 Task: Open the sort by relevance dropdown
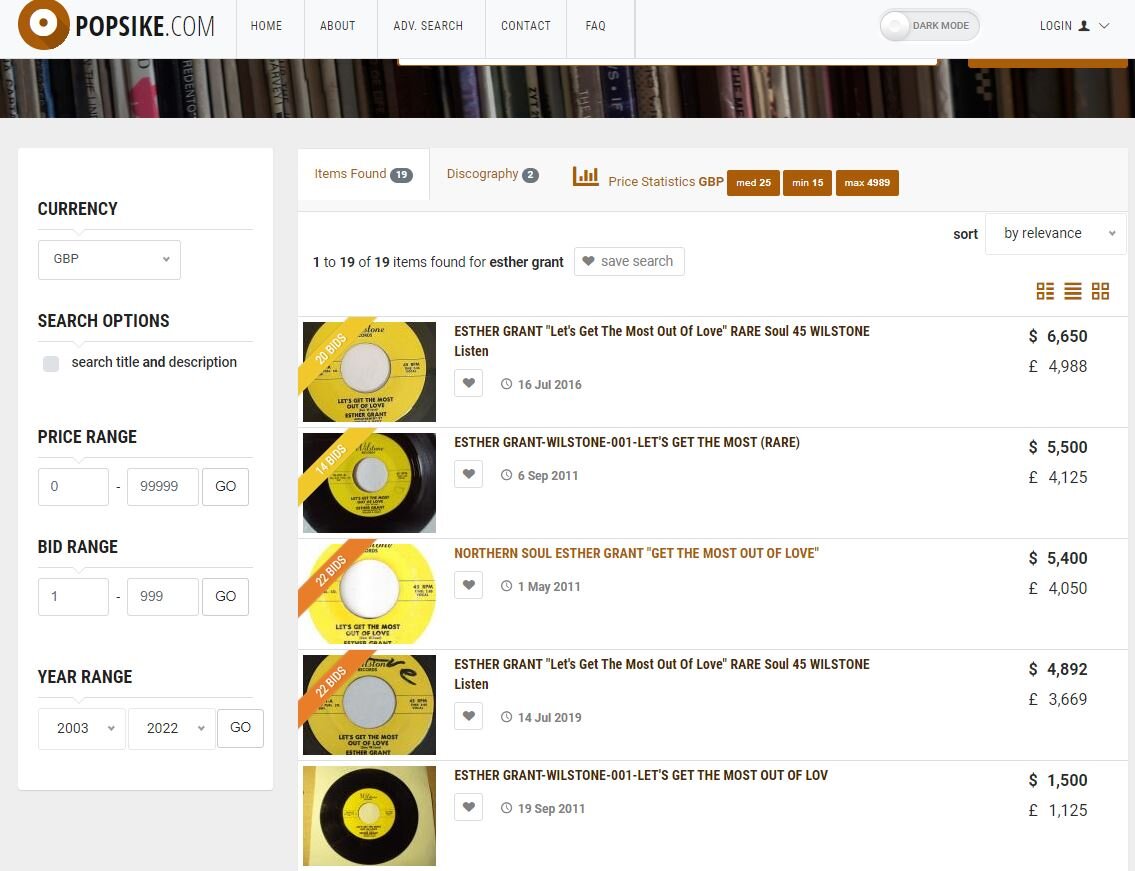(1055, 233)
